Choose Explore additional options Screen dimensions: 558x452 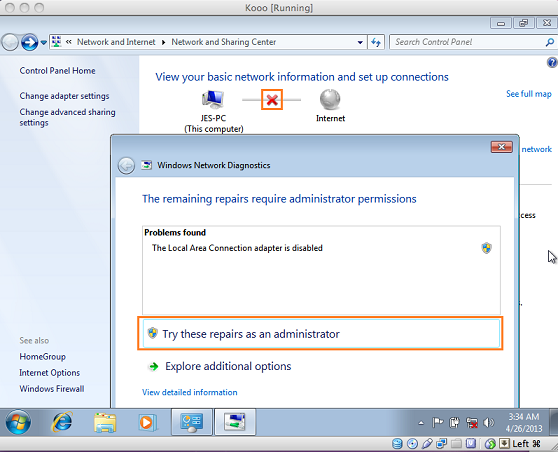(x=228, y=366)
